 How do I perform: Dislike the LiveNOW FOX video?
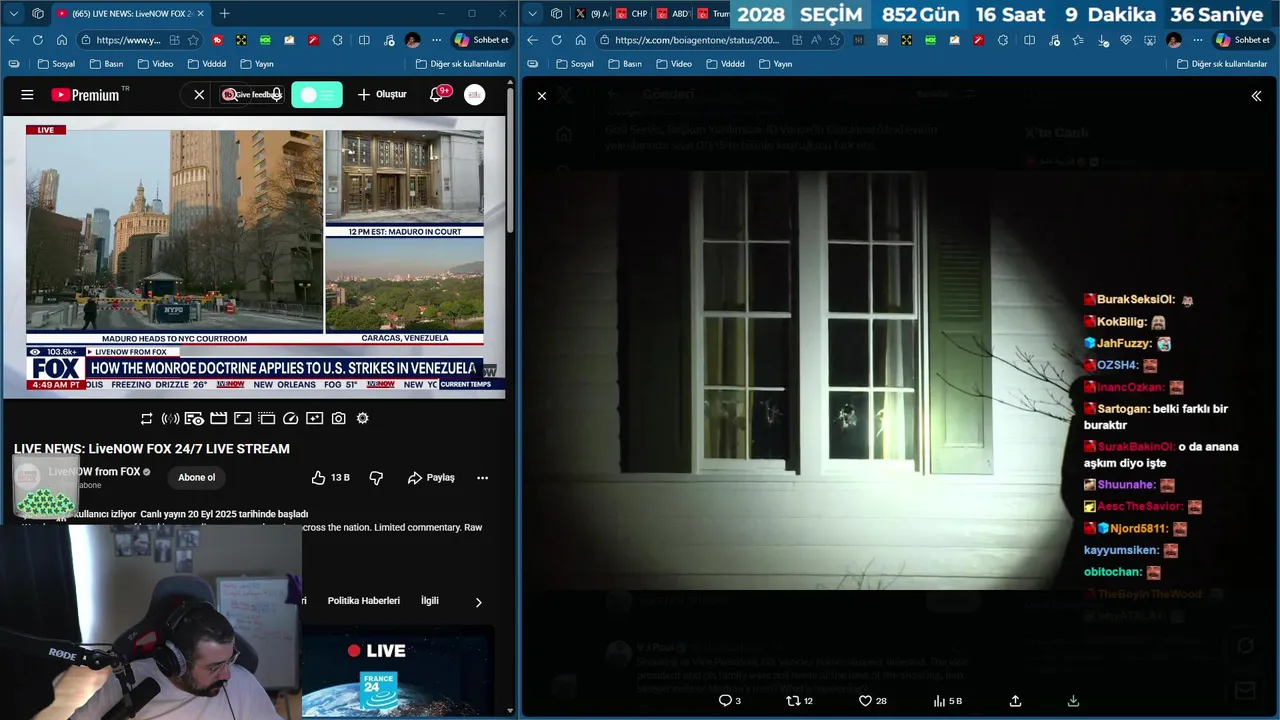pos(376,478)
